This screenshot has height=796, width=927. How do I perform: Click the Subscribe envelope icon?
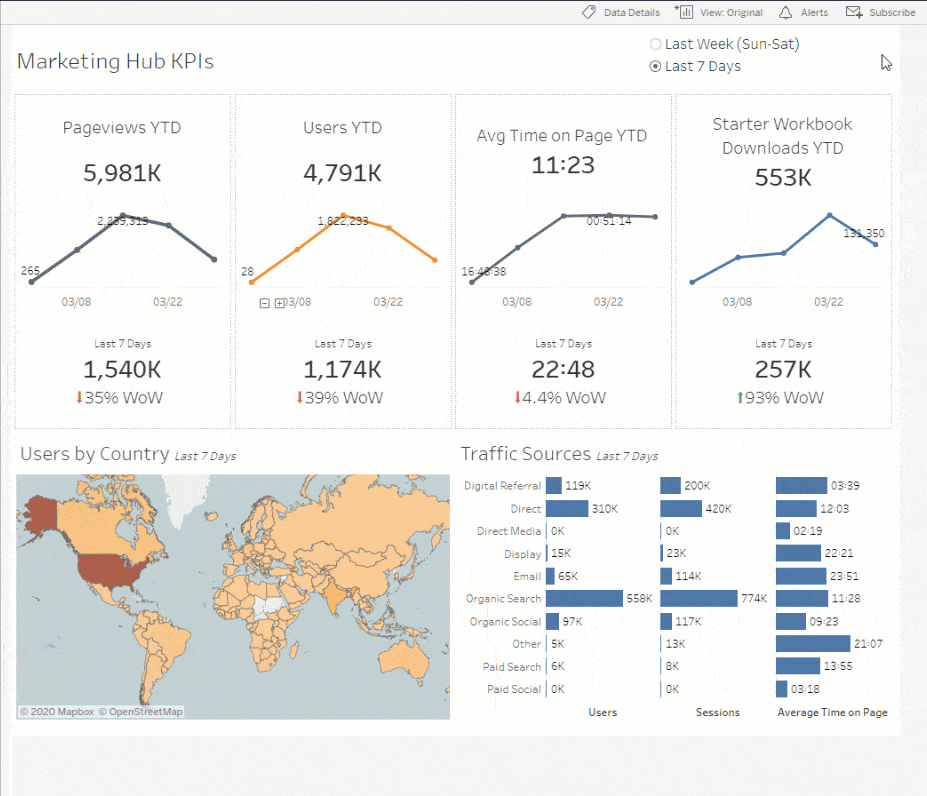(854, 12)
